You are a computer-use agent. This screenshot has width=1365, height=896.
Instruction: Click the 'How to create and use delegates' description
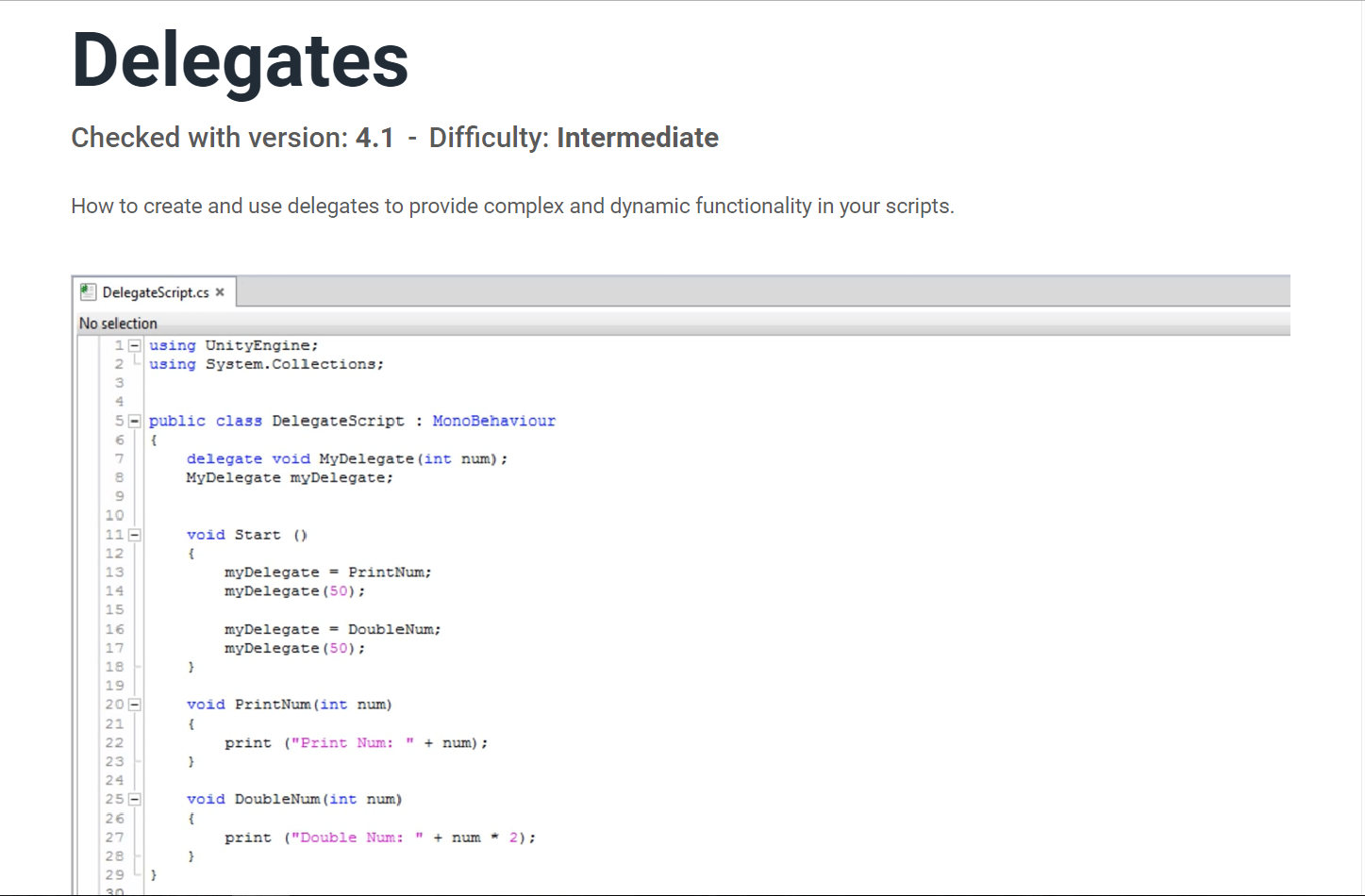click(x=513, y=207)
